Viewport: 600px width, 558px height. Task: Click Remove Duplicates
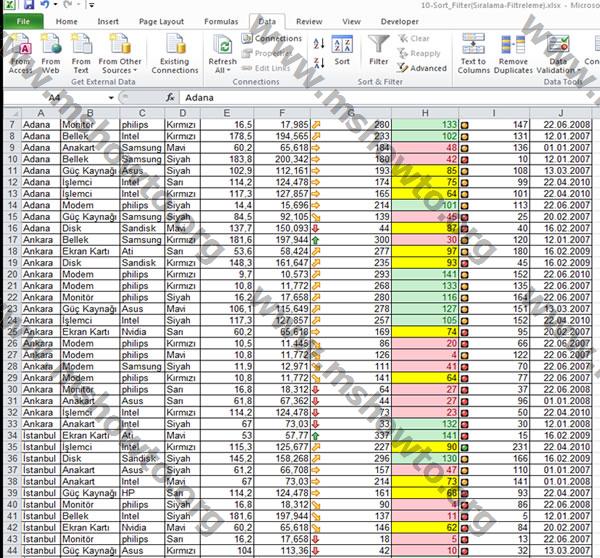pos(513,54)
